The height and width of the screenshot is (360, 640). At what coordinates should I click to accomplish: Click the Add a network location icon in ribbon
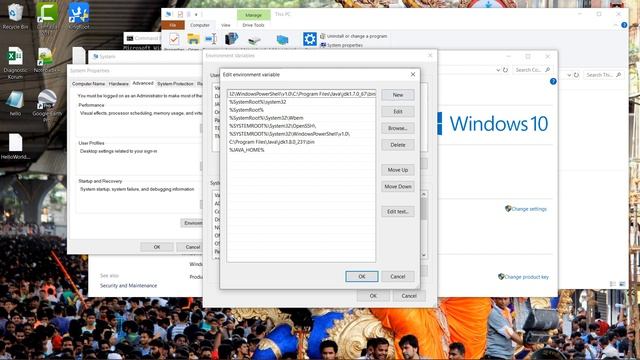pyautogui.click(x=282, y=40)
